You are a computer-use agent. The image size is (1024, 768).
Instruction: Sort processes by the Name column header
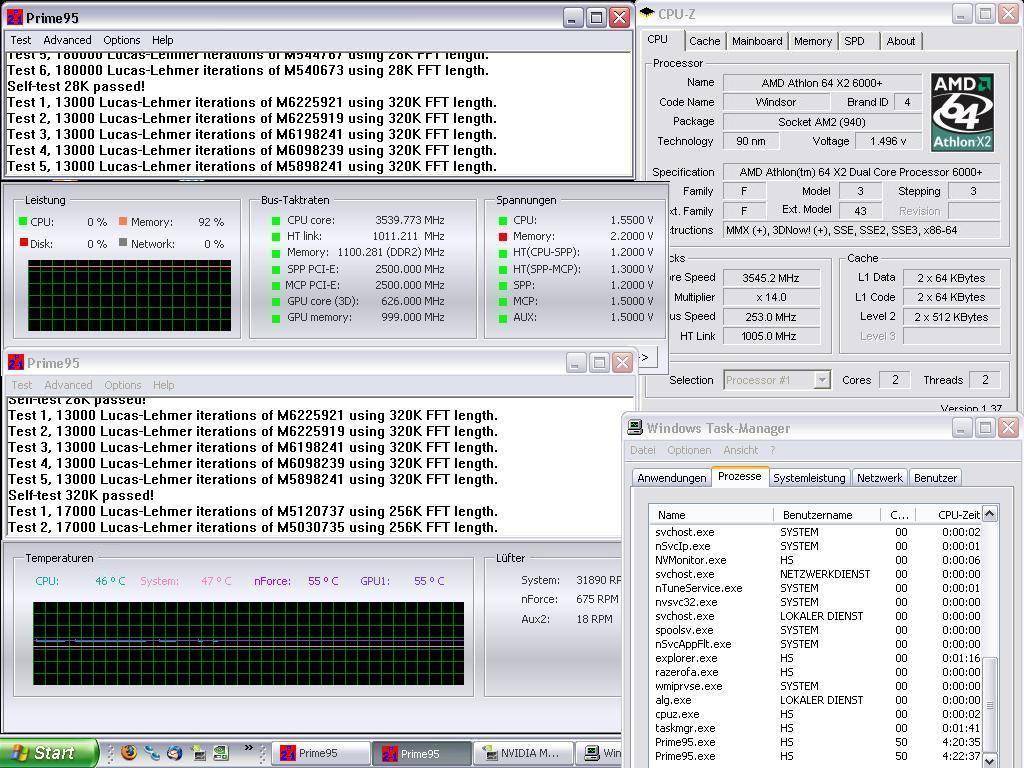[711, 515]
